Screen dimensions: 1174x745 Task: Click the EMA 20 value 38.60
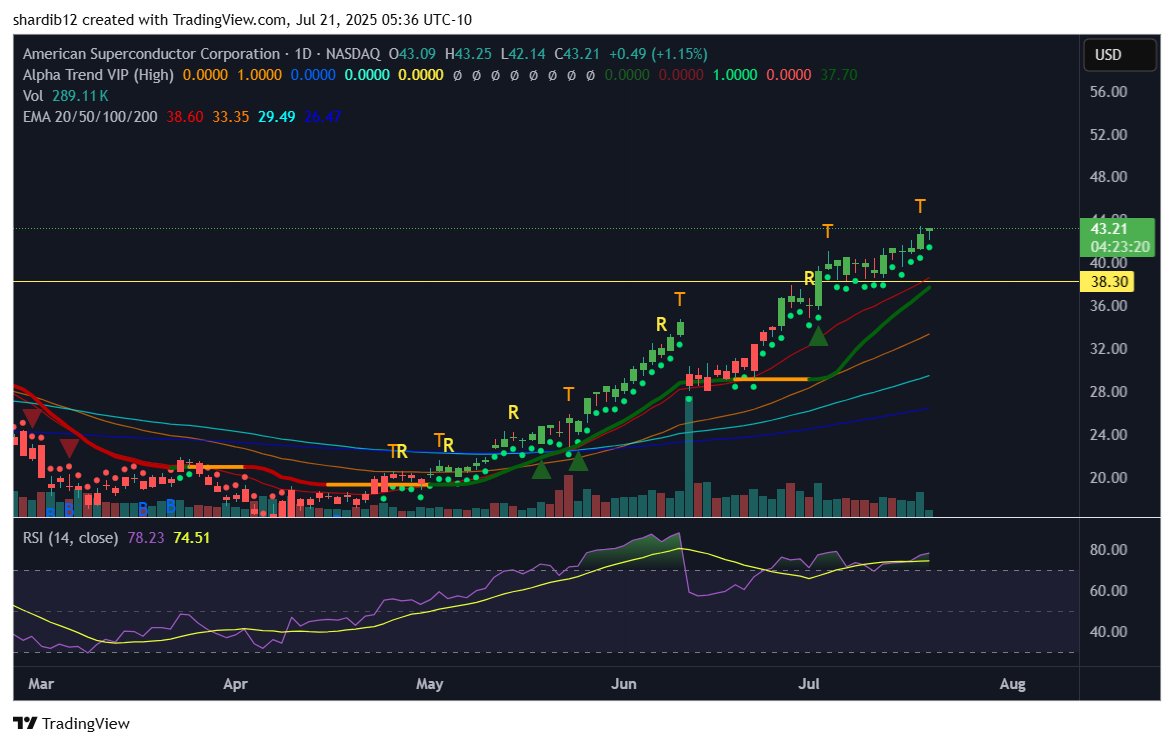click(184, 117)
